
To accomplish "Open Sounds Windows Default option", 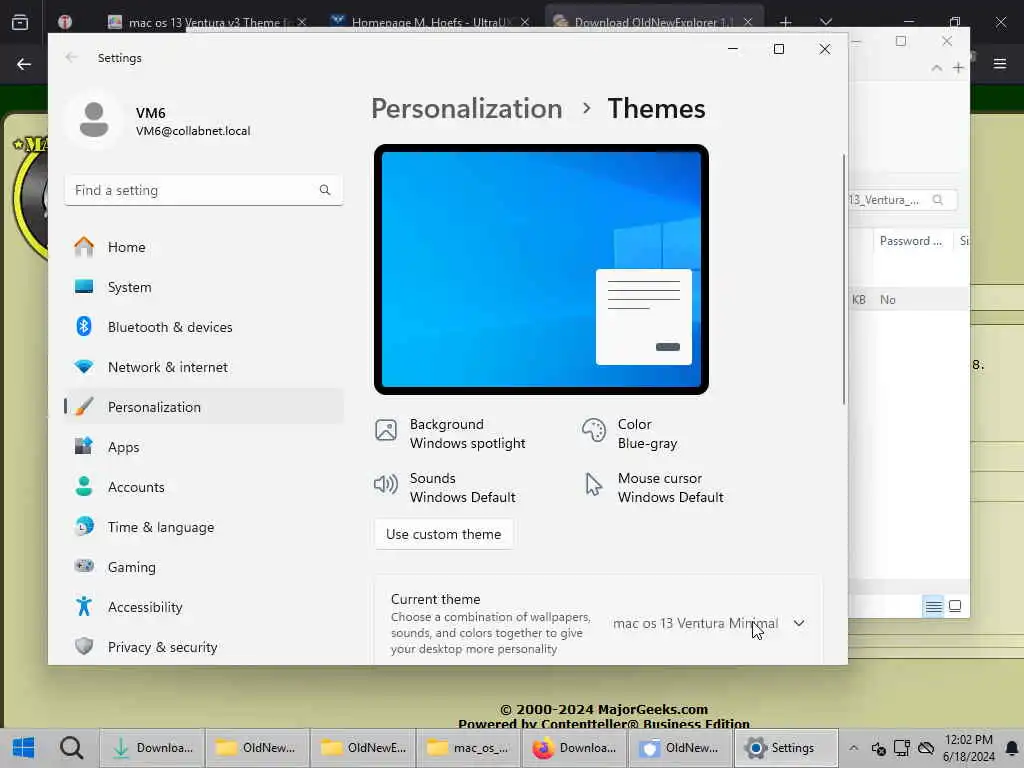I will pyautogui.click(x=445, y=488).
